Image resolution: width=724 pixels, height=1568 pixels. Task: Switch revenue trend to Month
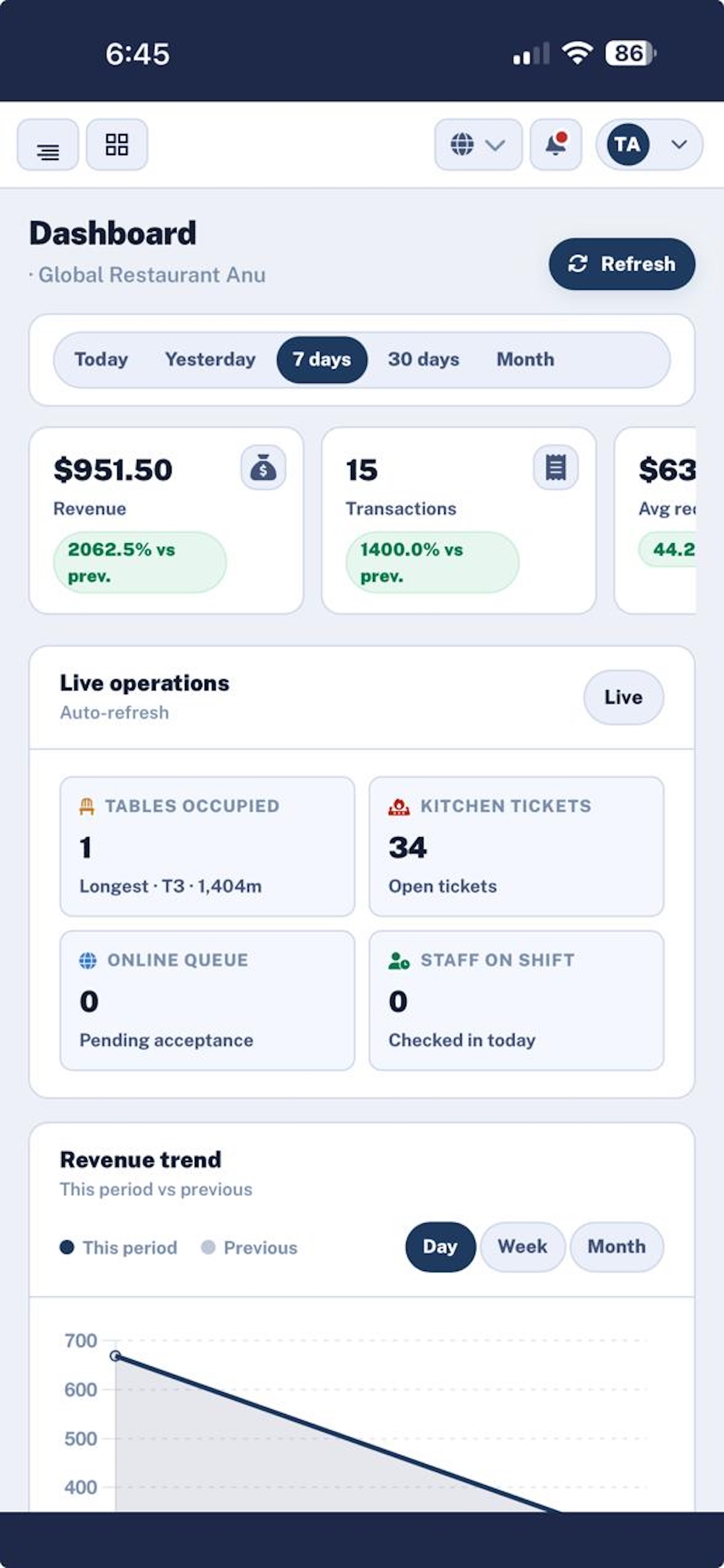click(616, 1247)
